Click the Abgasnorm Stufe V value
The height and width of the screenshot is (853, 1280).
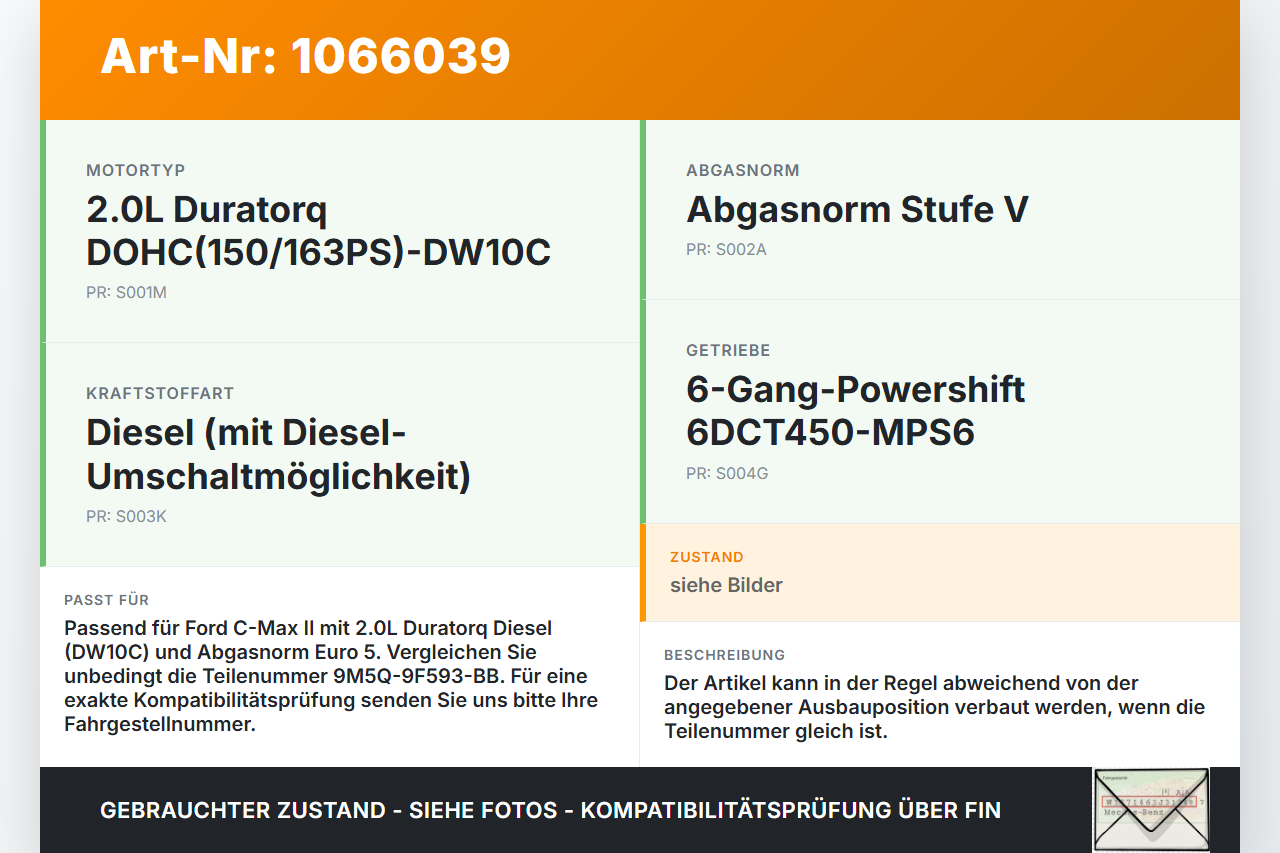tap(857, 209)
